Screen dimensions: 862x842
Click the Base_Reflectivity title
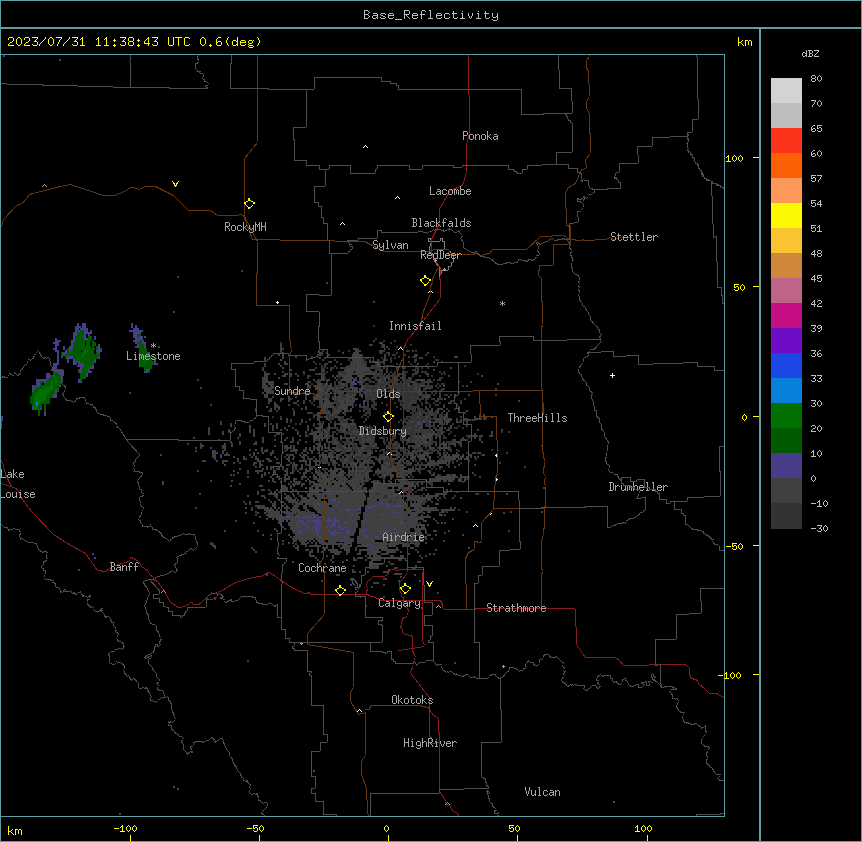(x=431, y=15)
